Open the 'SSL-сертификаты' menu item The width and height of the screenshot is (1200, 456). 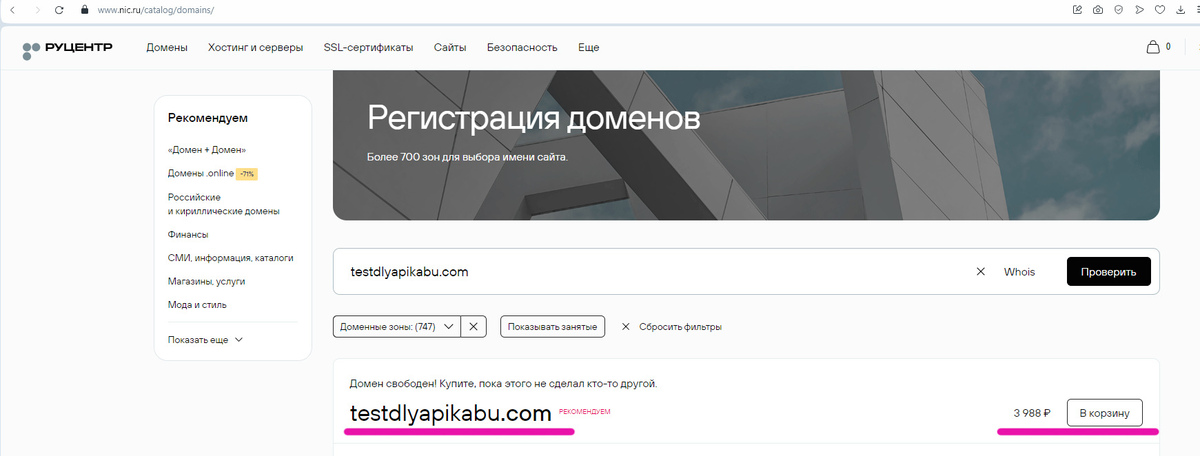[368, 48]
